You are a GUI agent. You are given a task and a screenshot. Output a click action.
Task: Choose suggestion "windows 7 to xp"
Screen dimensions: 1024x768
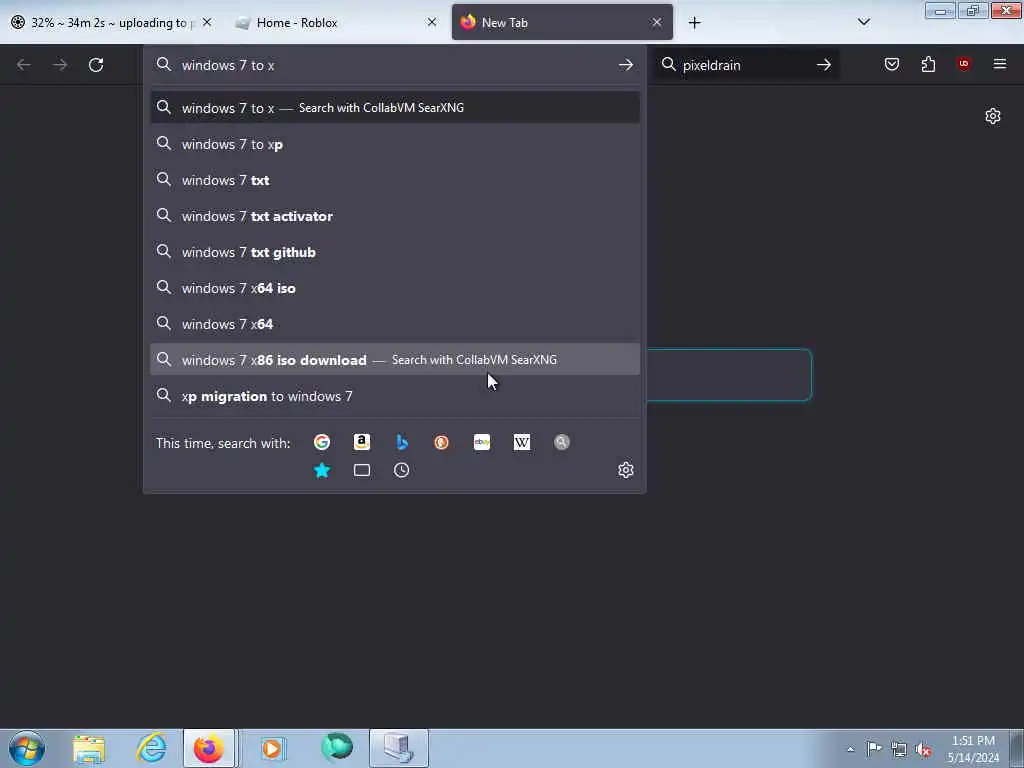click(x=394, y=144)
